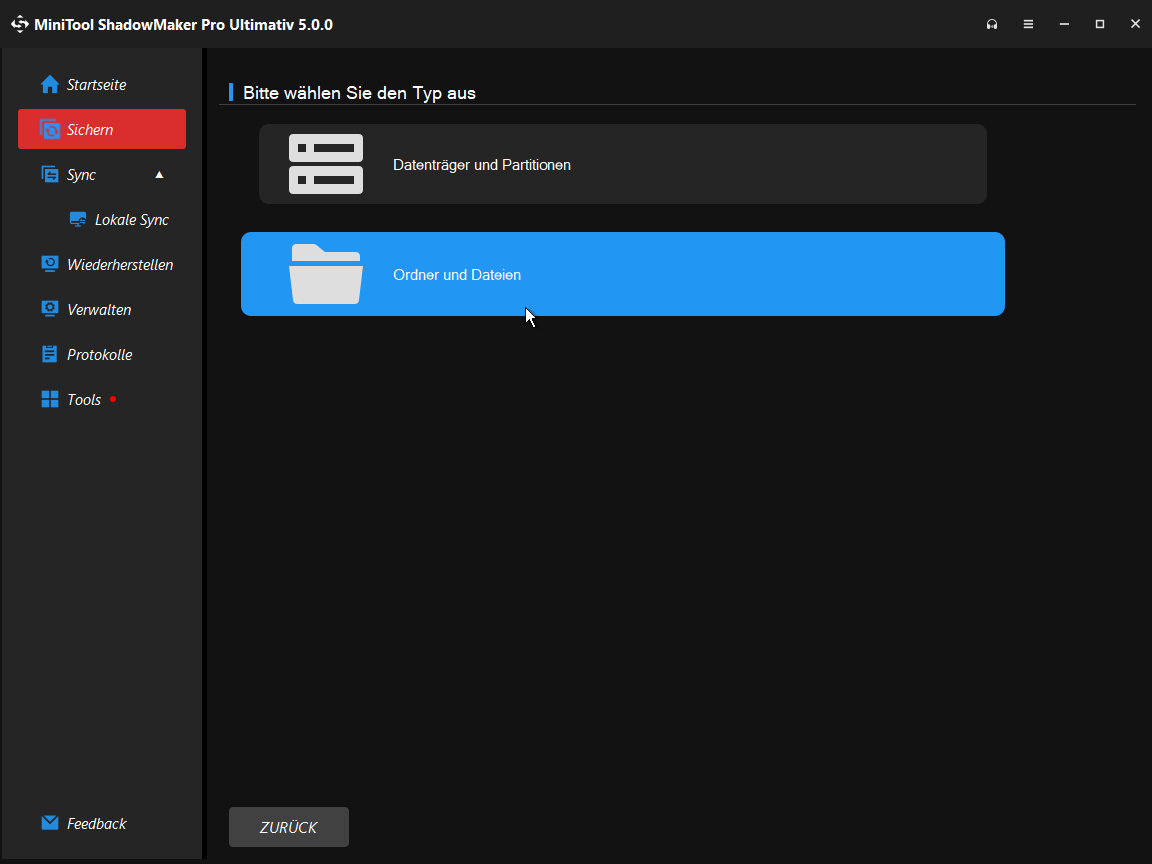Close the ShadowMaker window

click(x=1135, y=24)
